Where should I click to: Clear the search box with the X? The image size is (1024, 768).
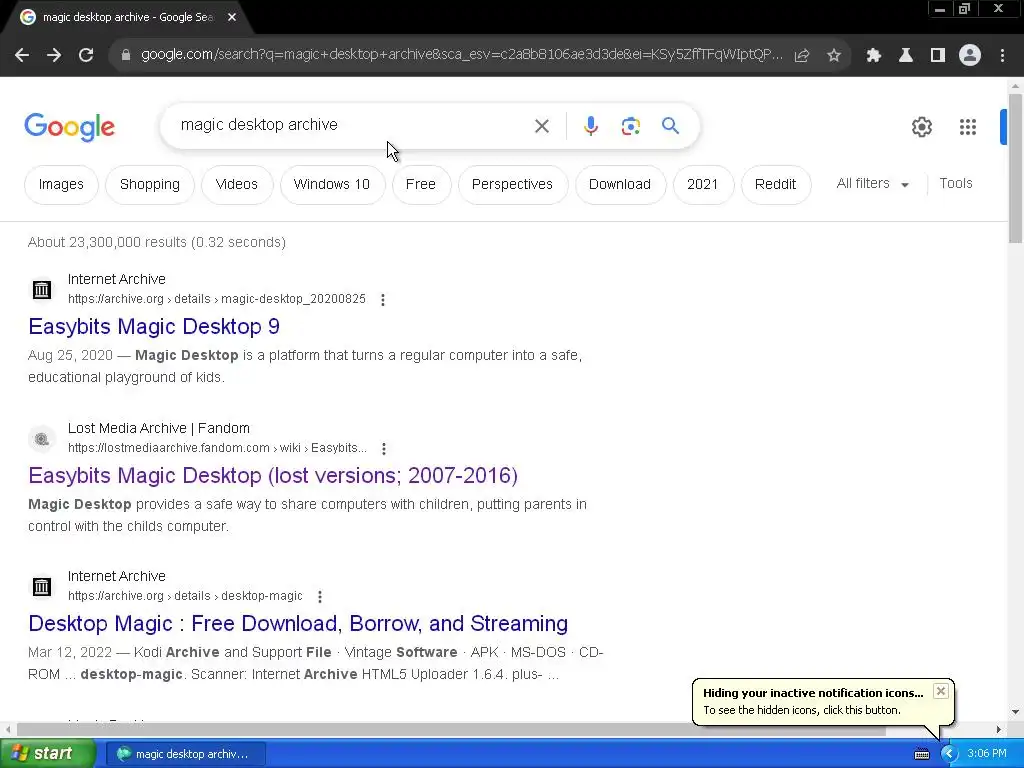(x=541, y=126)
